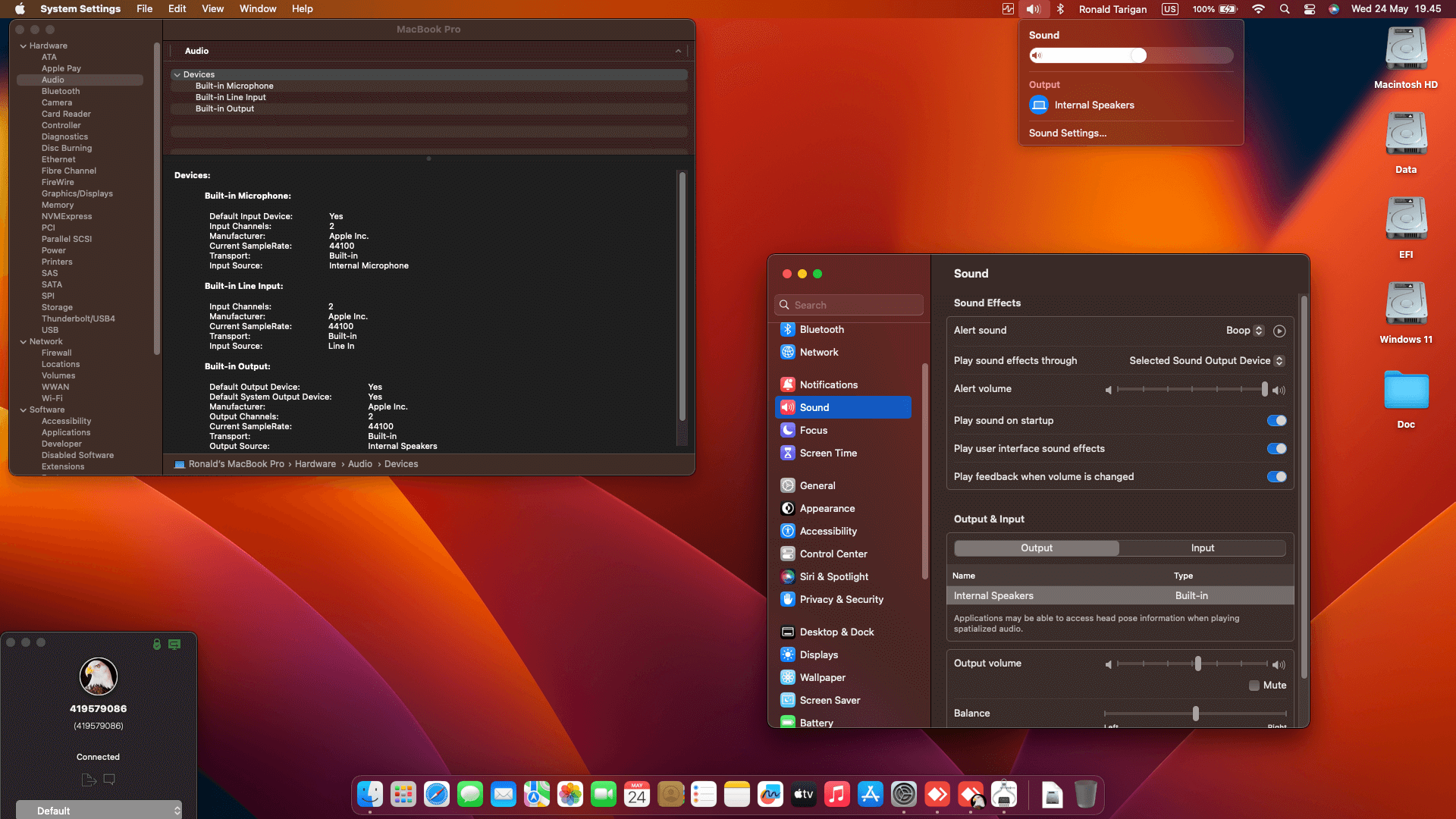Disable Play user interface sound effects
Screen dimensions: 1456x819
coord(1276,449)
